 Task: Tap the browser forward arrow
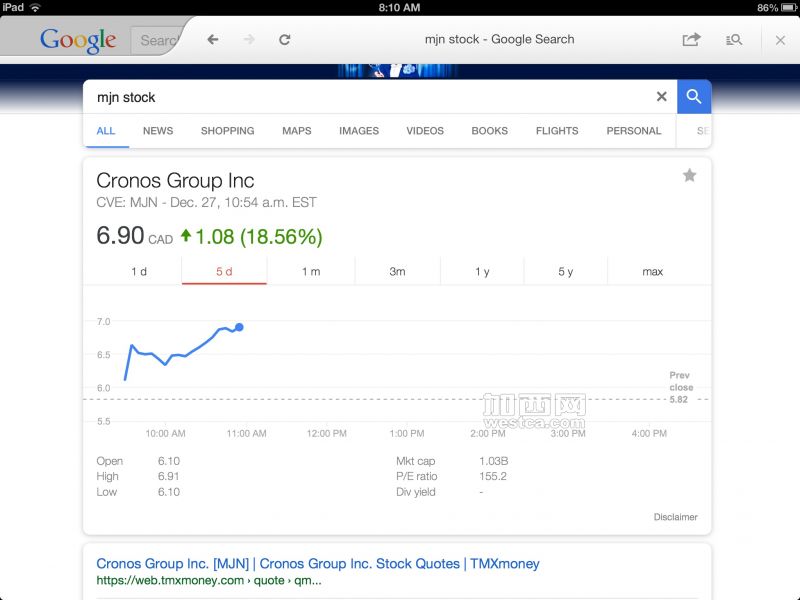click(x=248, y=40)
